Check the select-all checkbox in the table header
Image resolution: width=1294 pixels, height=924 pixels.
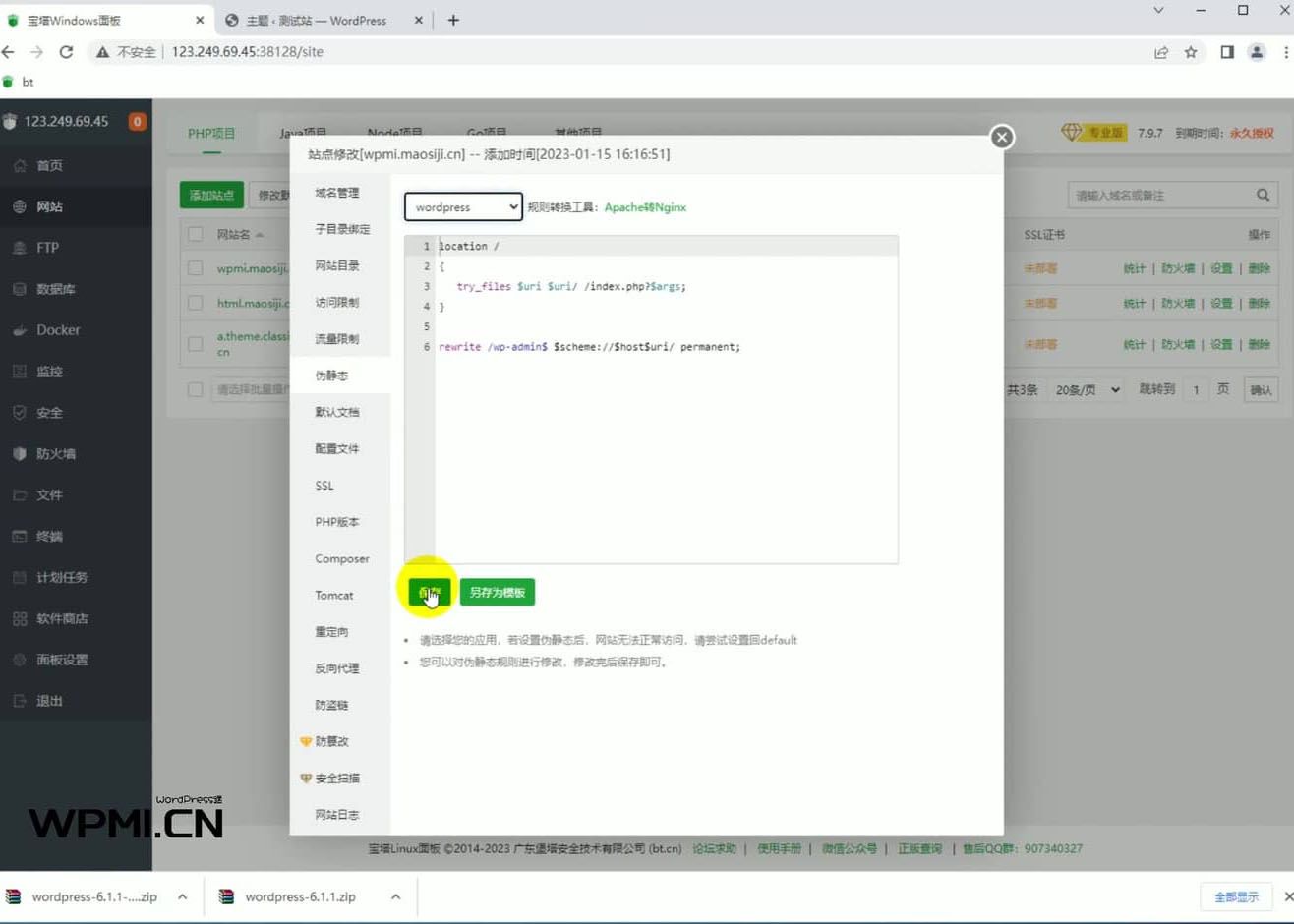[x=196, y=234]
